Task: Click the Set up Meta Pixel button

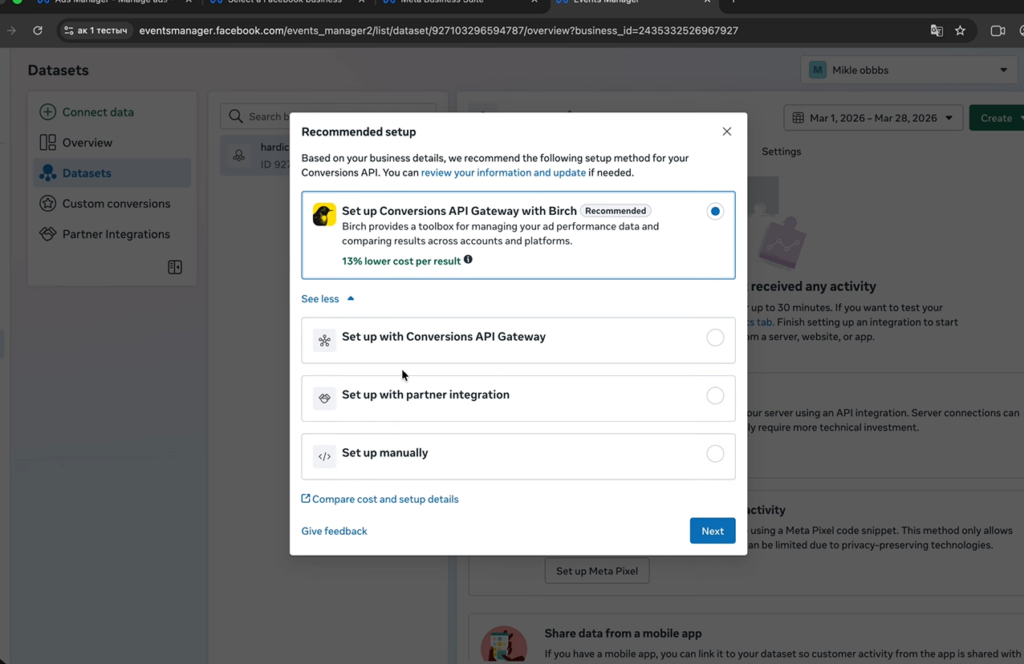Action: click(597, 571)
